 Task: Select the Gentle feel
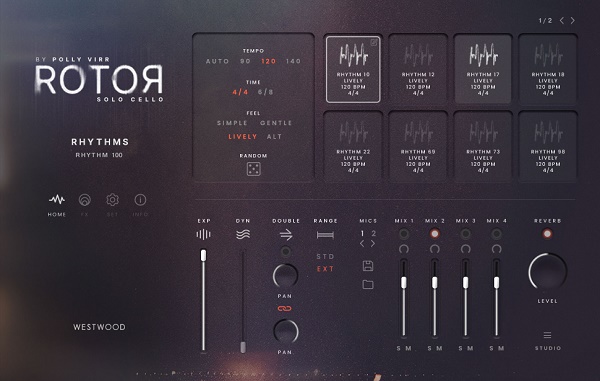pos(276,123)
